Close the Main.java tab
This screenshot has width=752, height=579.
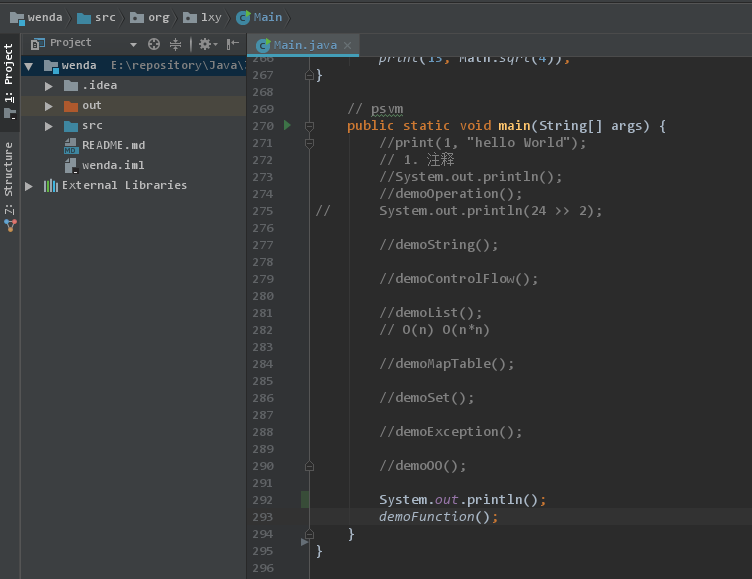347,45
